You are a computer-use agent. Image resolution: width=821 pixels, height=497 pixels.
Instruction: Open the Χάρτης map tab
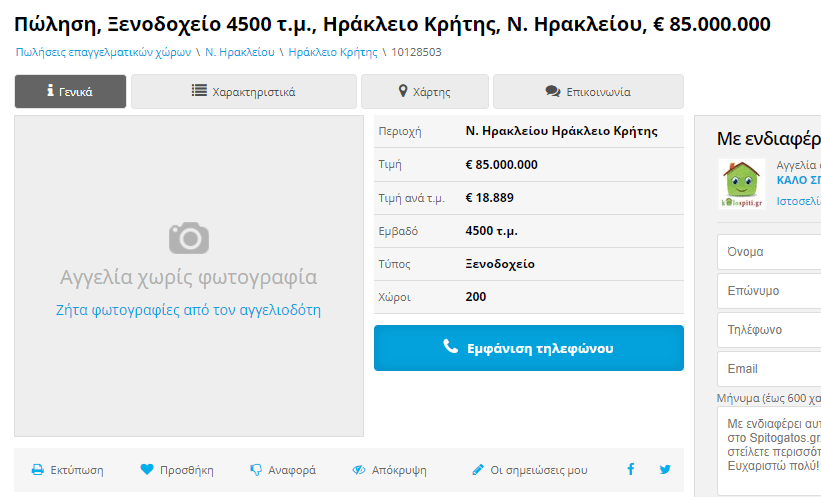(x=424, y=92)
